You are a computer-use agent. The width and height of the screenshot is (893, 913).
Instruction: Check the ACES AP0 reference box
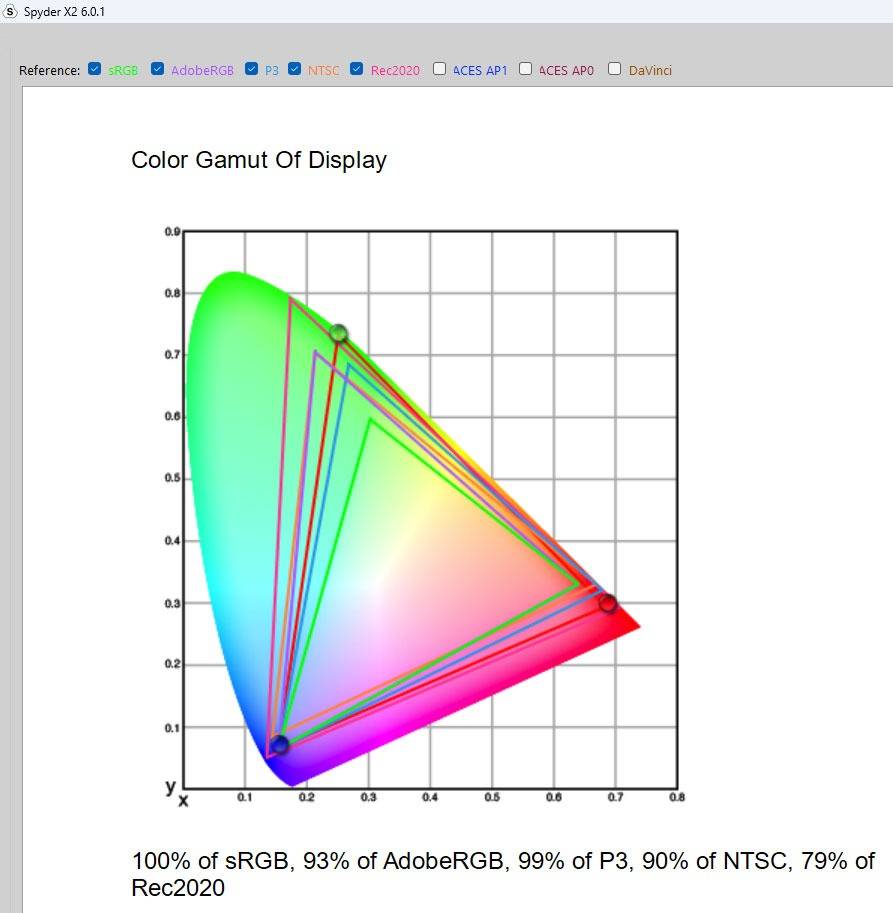coord(525,69)
